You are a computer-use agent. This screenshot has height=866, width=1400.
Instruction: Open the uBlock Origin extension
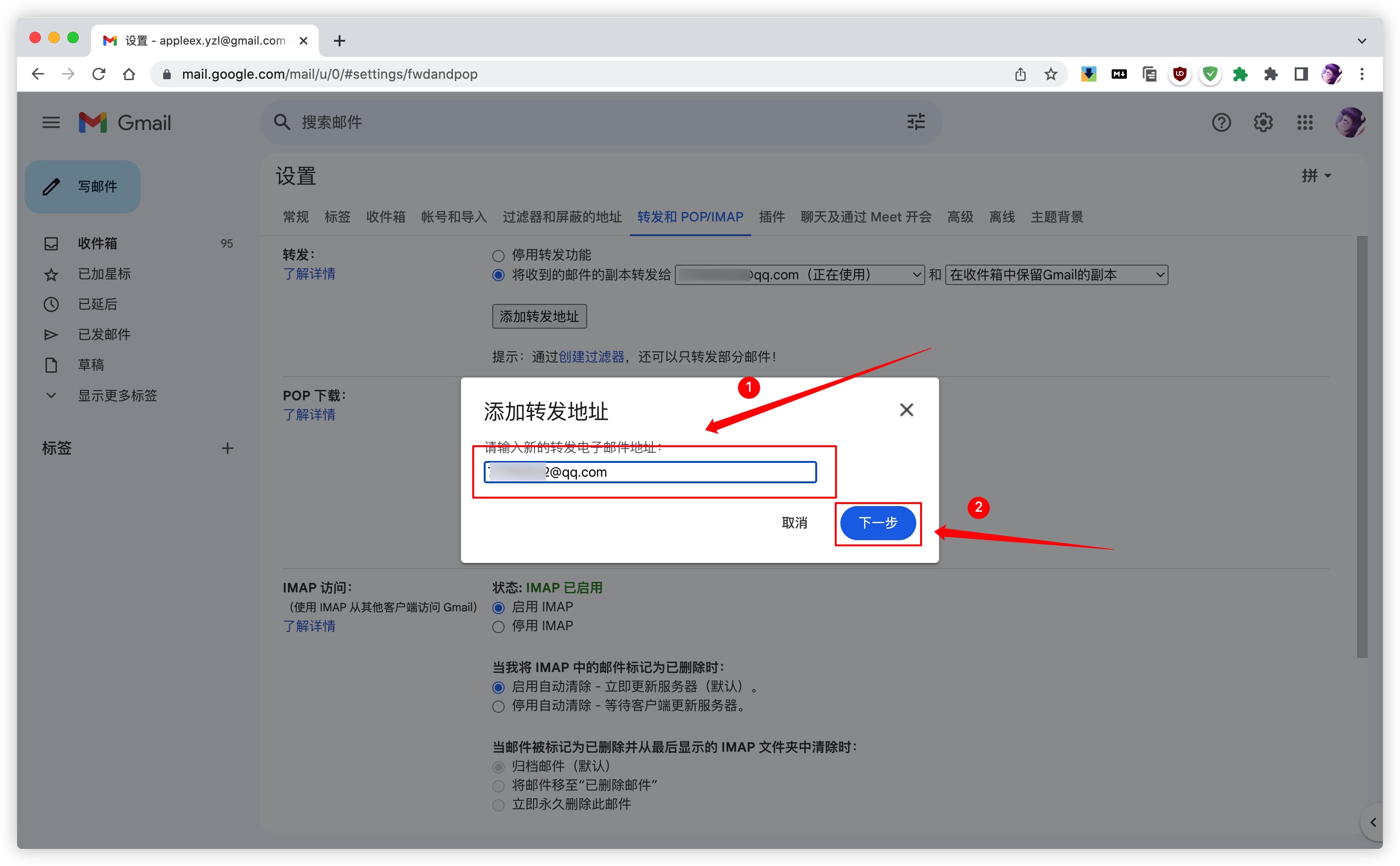(1179, 74)
